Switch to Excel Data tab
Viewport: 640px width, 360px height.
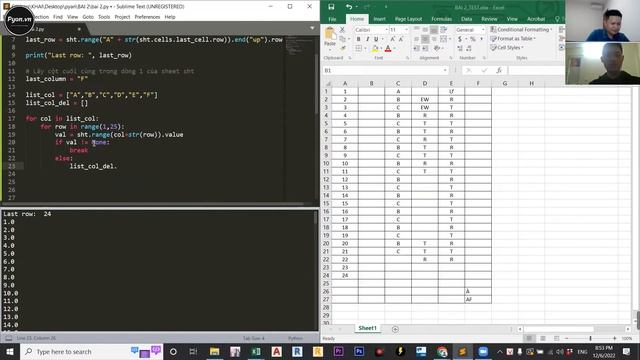point(466,19)
